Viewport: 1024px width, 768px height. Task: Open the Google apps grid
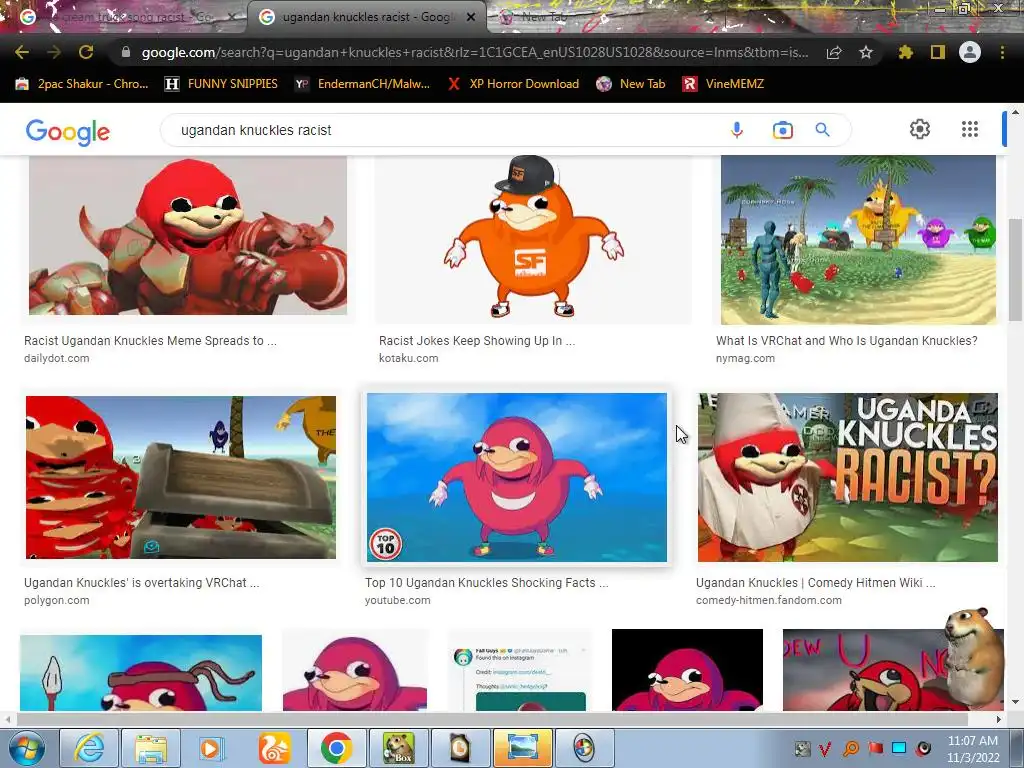coord(970,129)
